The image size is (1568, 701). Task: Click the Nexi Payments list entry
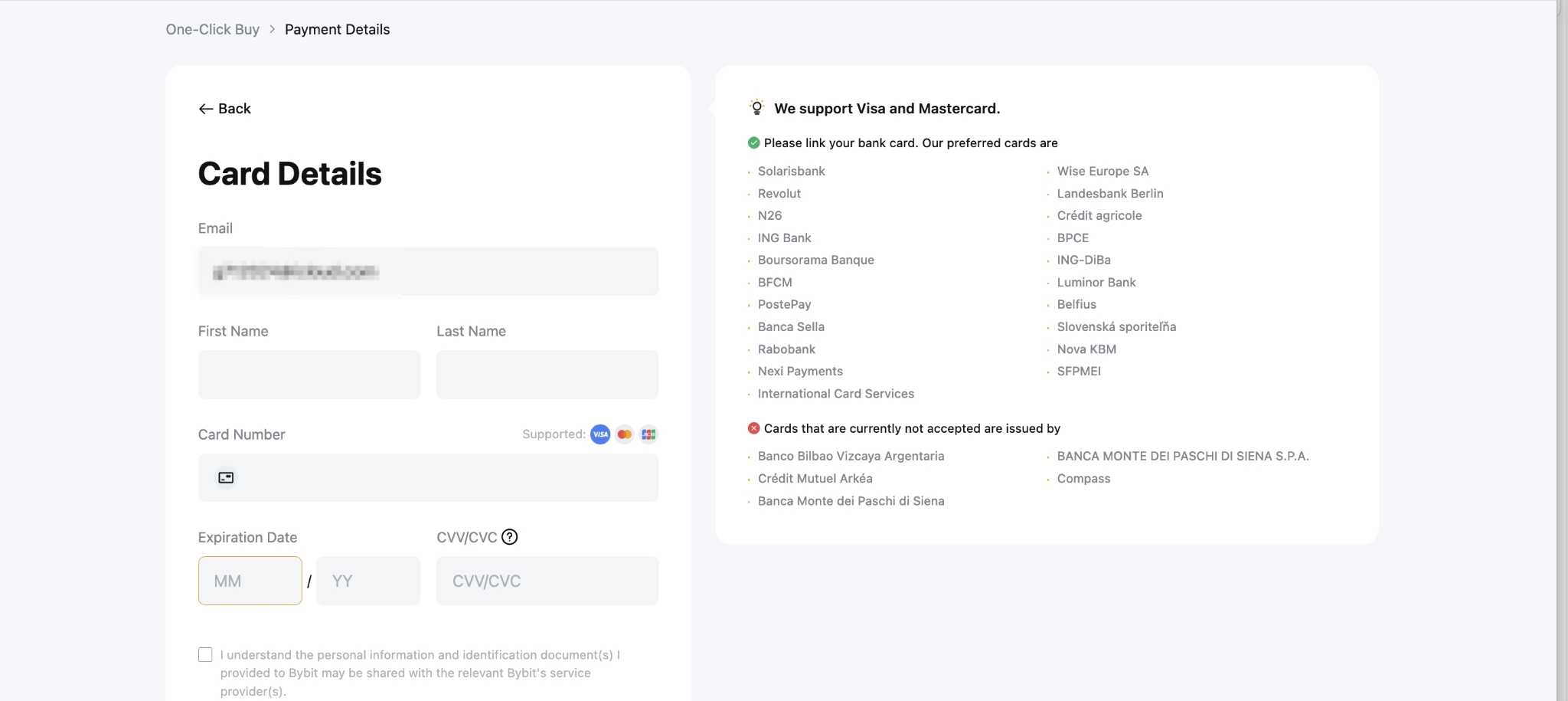pos(800,372)
